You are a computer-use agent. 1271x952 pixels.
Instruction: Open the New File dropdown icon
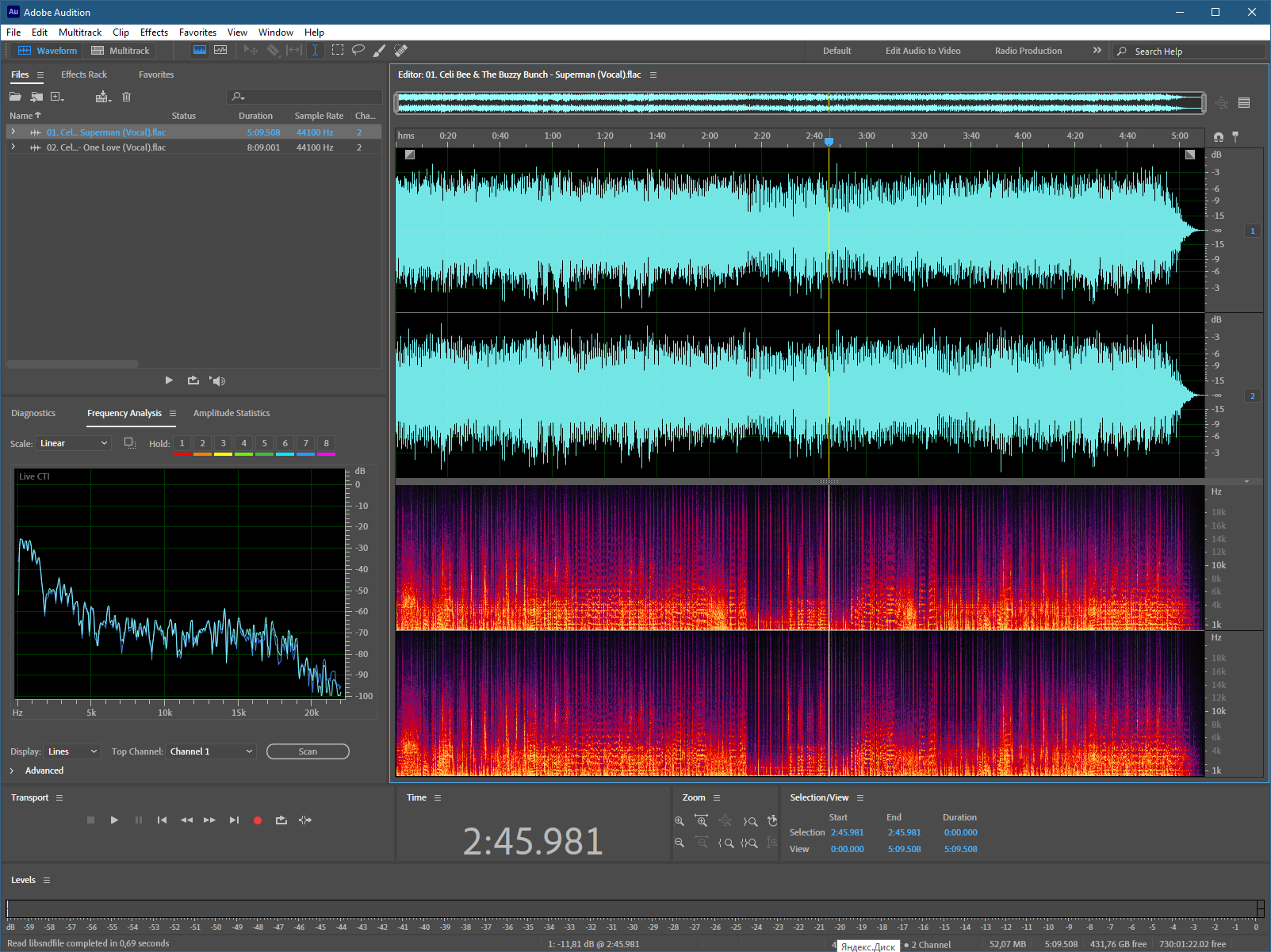coord(57,97)
